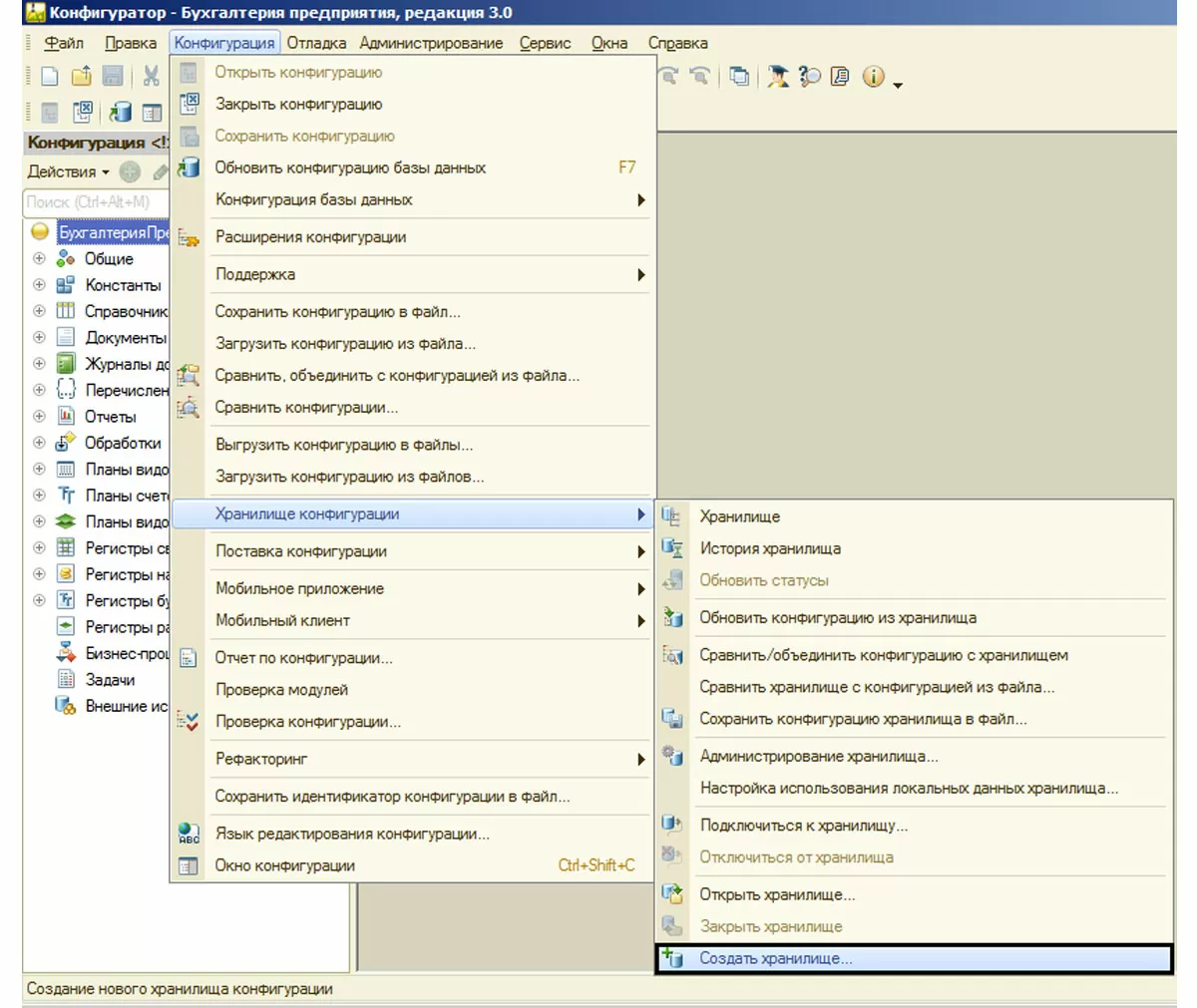The image size is (1197, 1008).
Task: Choose Создать хранилище in submenu
Action: coord(776,959)
